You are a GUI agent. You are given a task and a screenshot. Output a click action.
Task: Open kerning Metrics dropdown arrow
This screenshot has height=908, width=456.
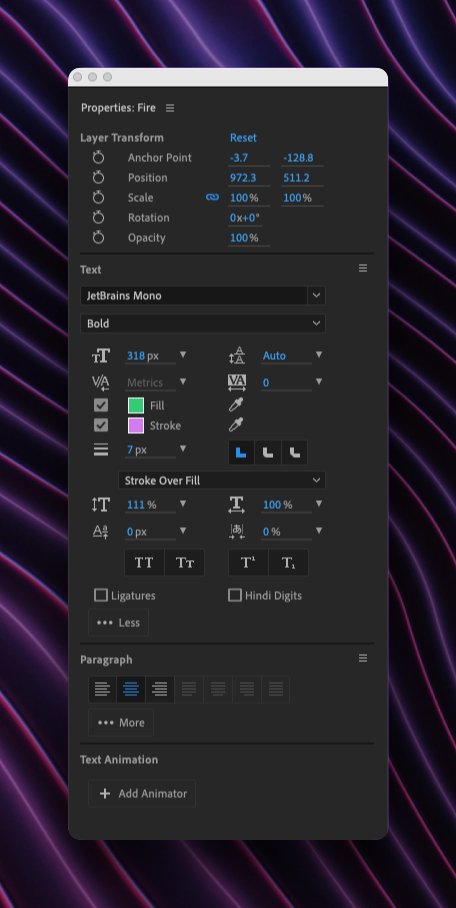[x=183, y=381]
